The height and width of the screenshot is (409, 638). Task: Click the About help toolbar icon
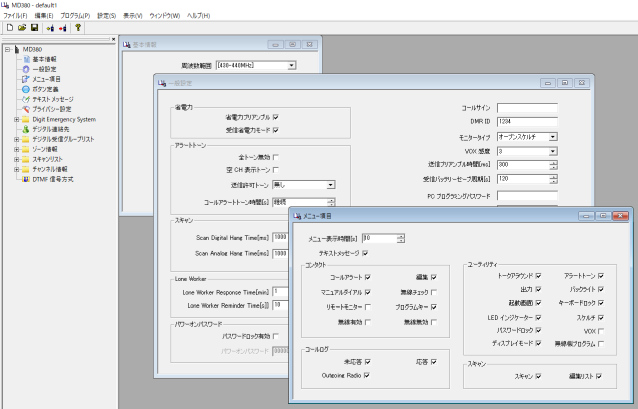tap(78, 28)
